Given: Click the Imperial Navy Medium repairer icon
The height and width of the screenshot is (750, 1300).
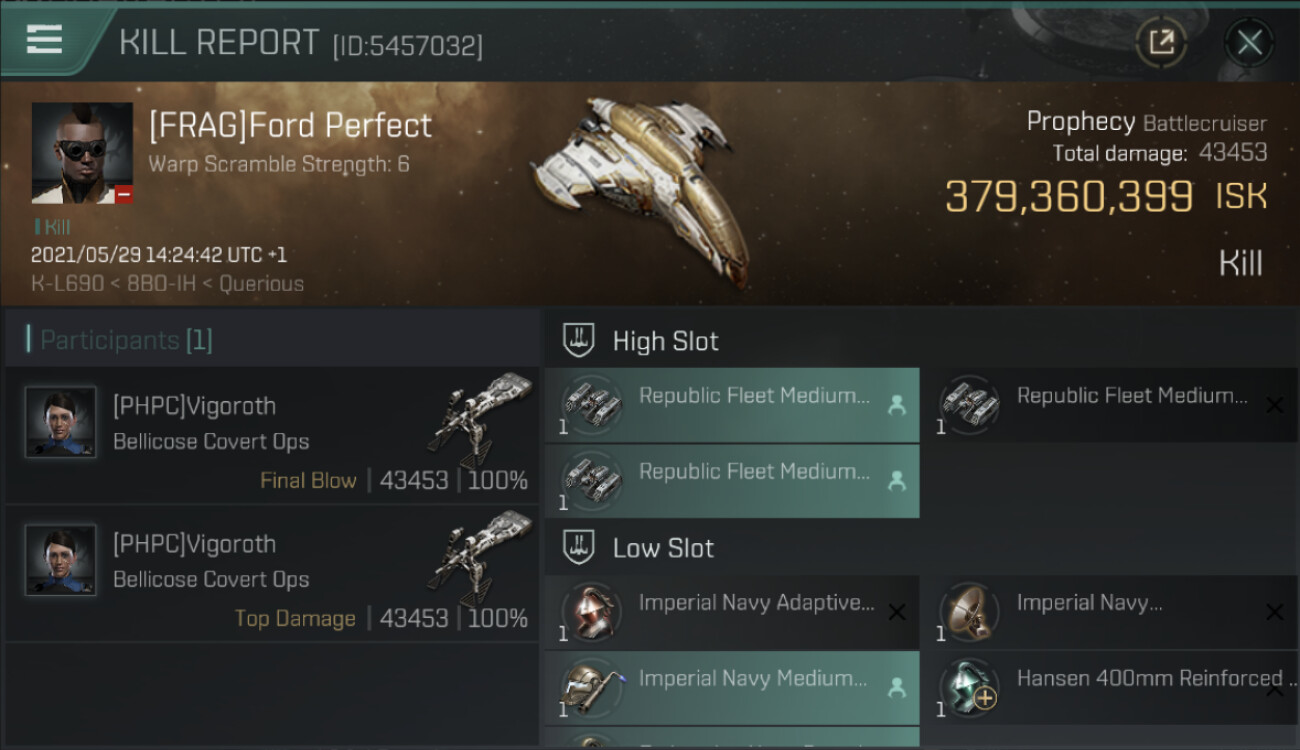Looking at the screenshot, I should click(x=592, y=687).
